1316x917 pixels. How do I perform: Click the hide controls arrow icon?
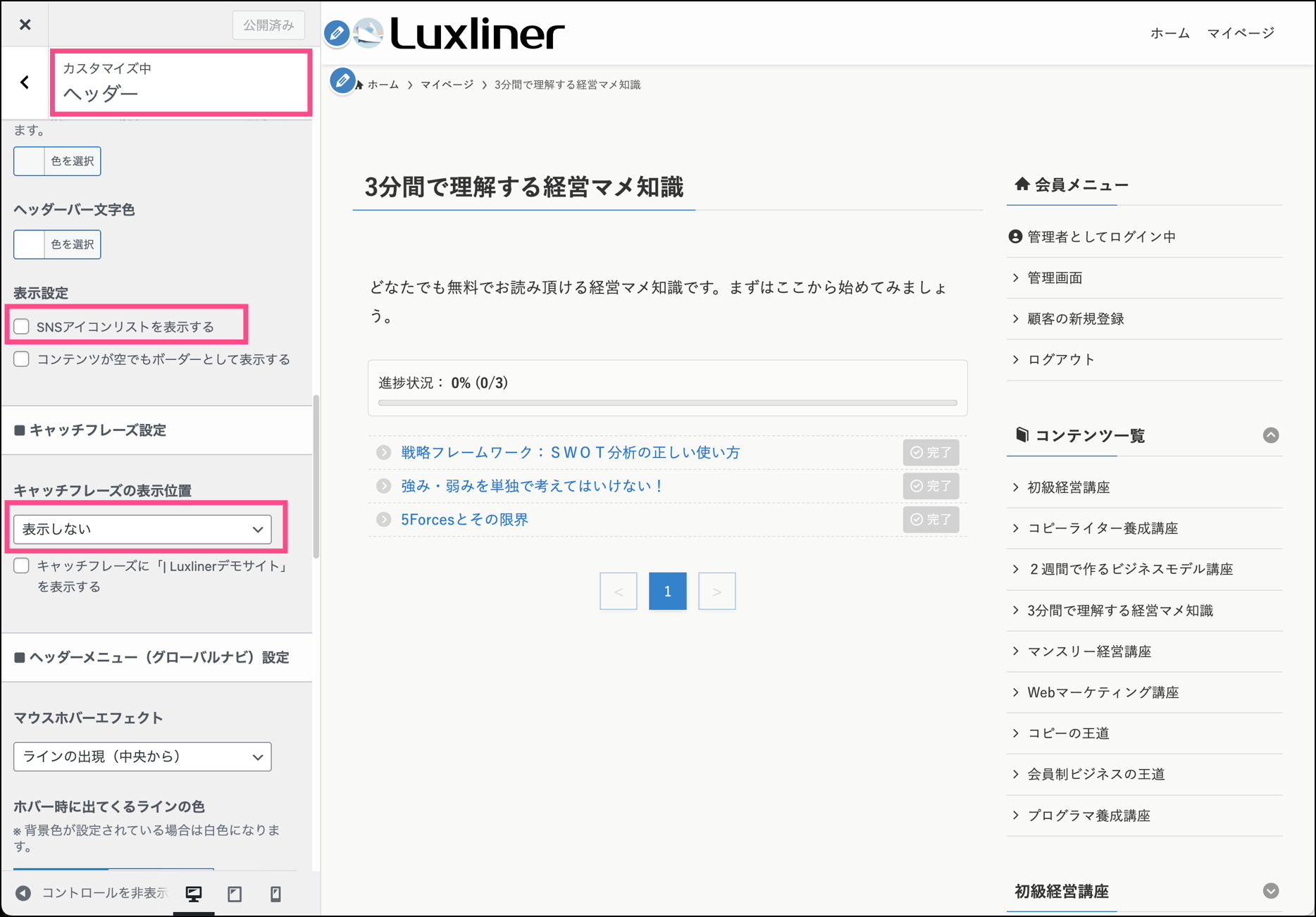tap(23, 893)
